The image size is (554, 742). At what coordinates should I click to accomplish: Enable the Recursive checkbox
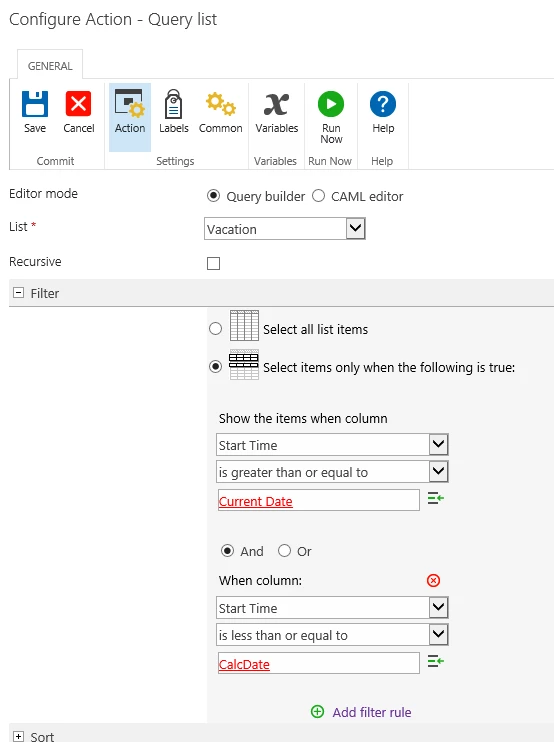pyautogui.click(x=213, y=263)
